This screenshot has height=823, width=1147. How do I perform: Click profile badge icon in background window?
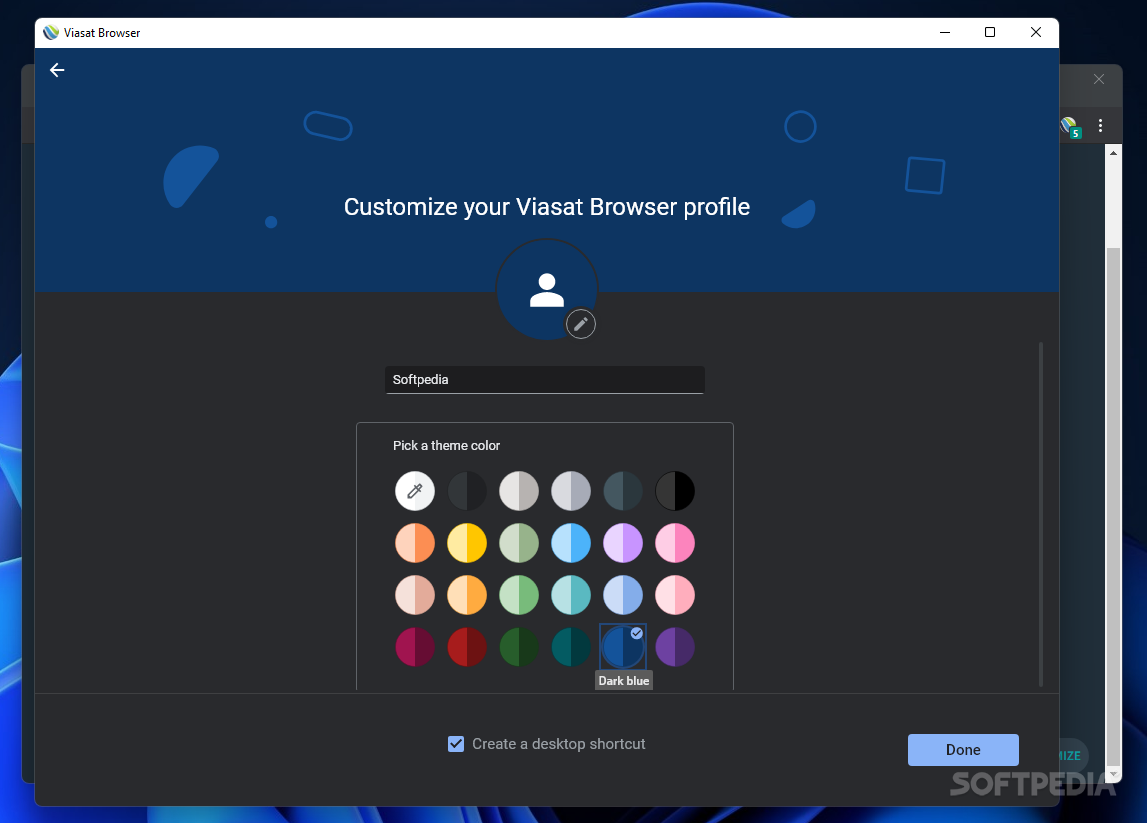pyautogui.click(x=1070, y=127)
